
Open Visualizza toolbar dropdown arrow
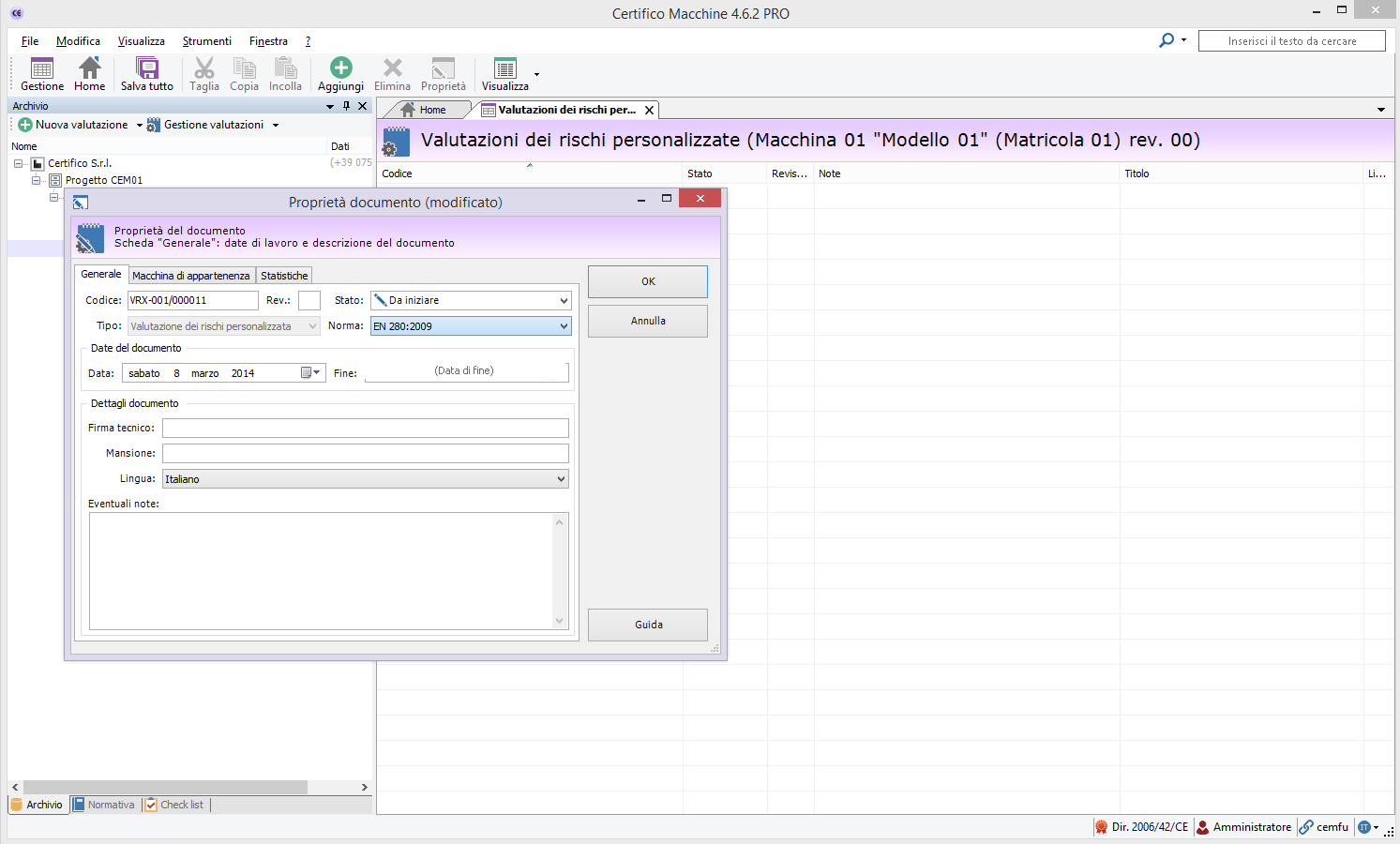(x=536, y=73)
